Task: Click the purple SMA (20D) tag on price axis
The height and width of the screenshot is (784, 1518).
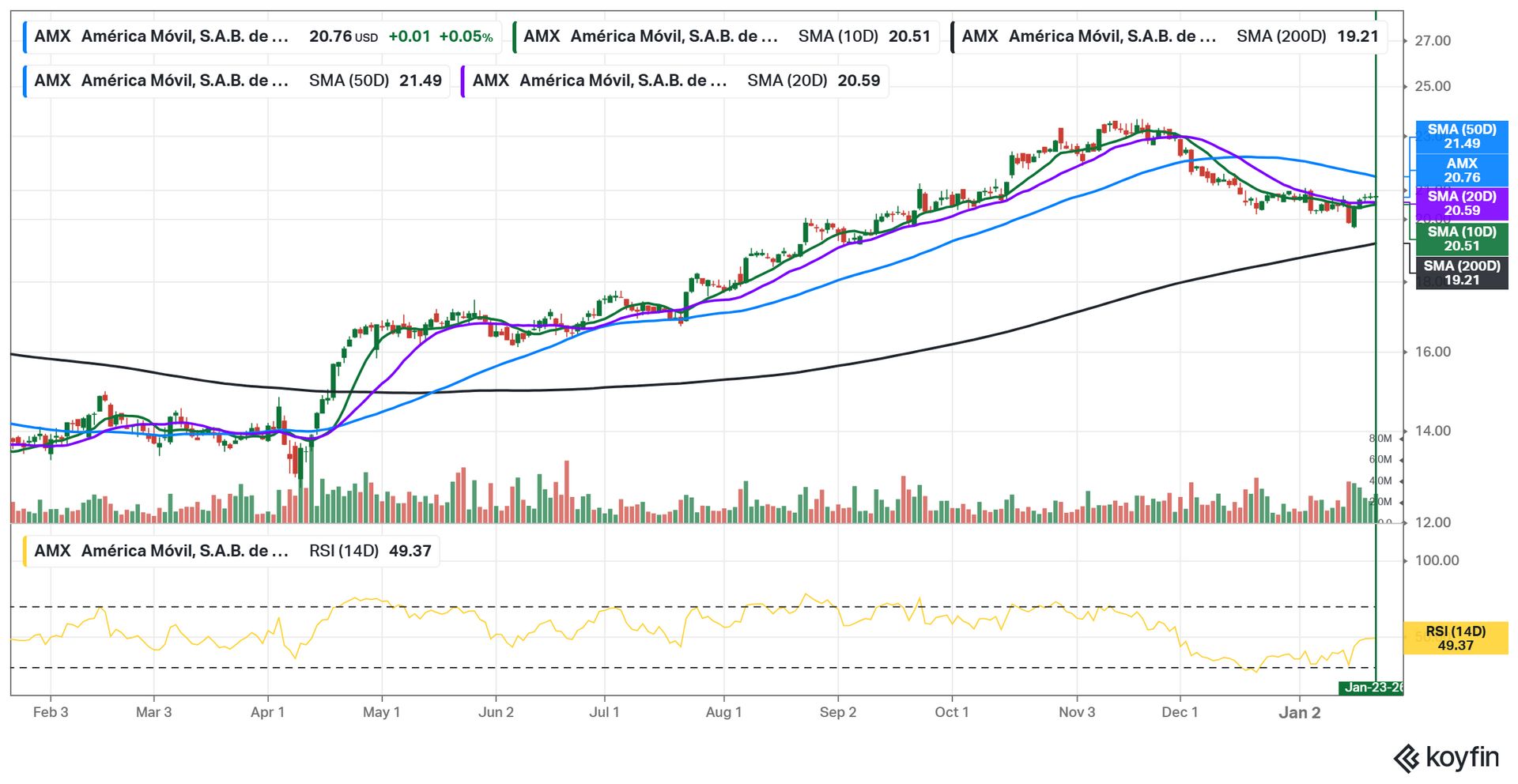Action: [1462, 203]
